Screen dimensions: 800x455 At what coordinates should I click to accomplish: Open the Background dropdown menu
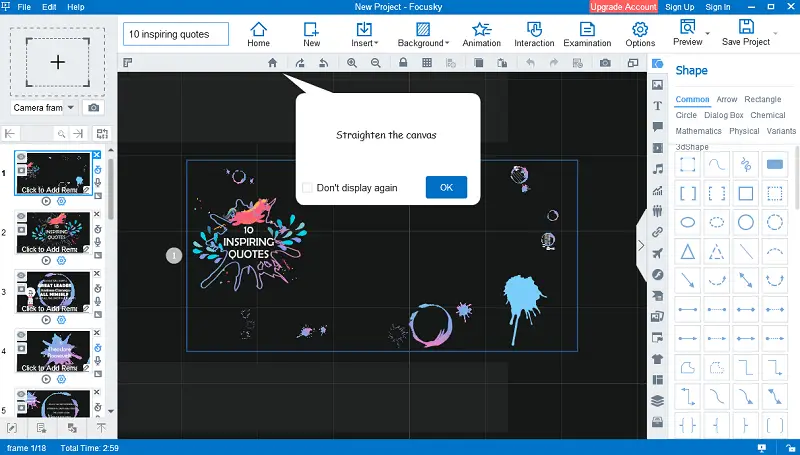[x=423, y=34]
